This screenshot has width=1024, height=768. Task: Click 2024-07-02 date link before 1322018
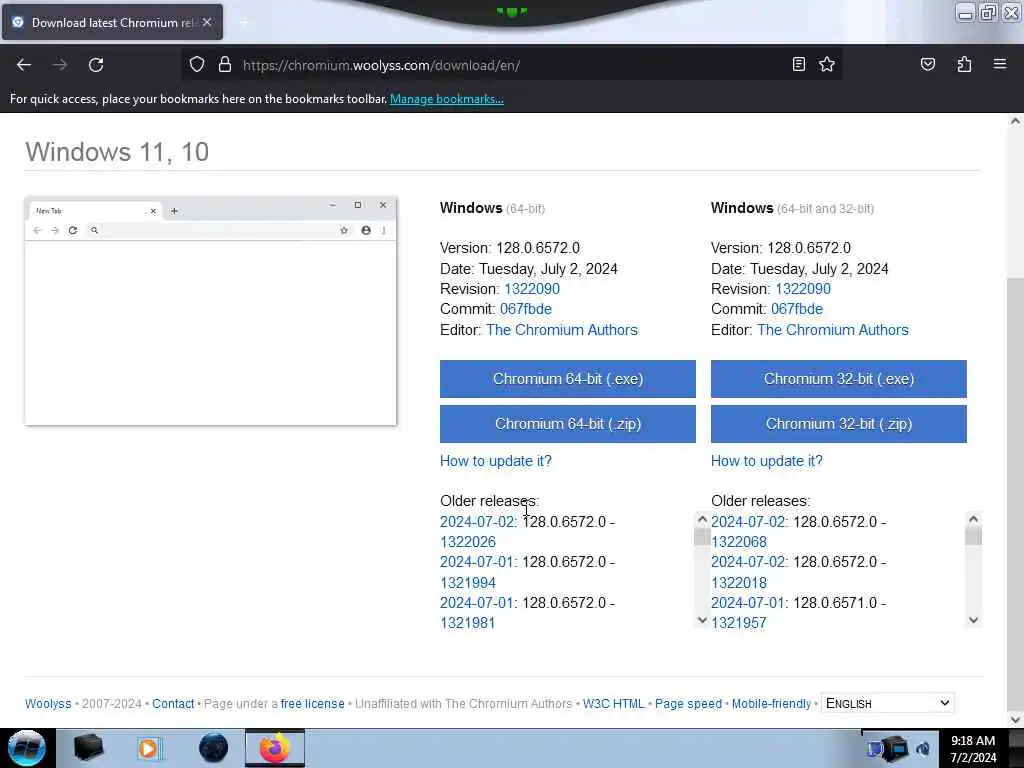click(x=748, y=562)
